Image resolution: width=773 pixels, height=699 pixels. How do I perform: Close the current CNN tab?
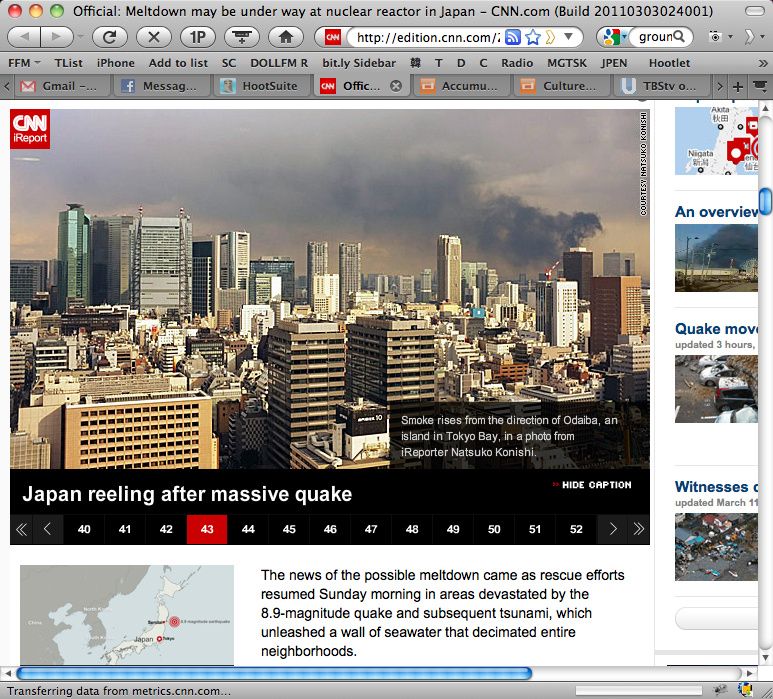click(395, 86)
